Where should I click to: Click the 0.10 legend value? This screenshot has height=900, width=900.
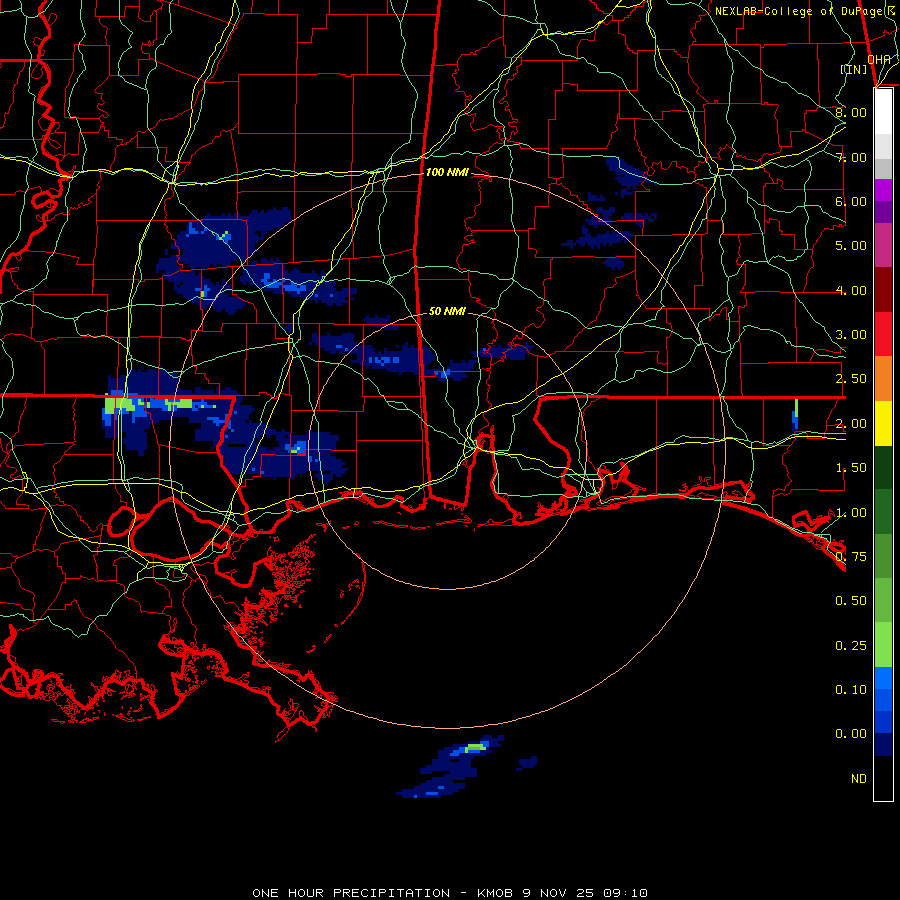point(851,690)
